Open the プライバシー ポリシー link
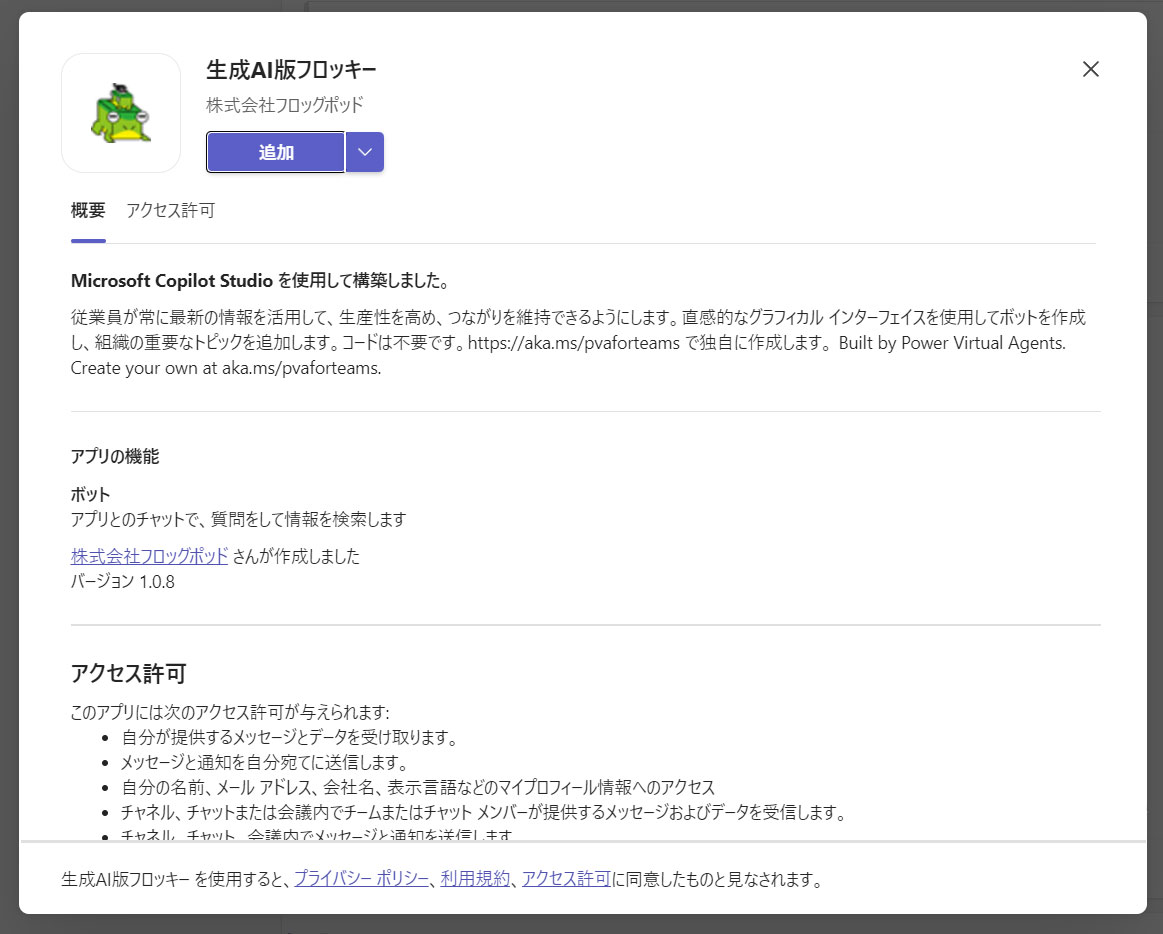The width and height of the screenshot is (1163, 934). coord(362,879)
